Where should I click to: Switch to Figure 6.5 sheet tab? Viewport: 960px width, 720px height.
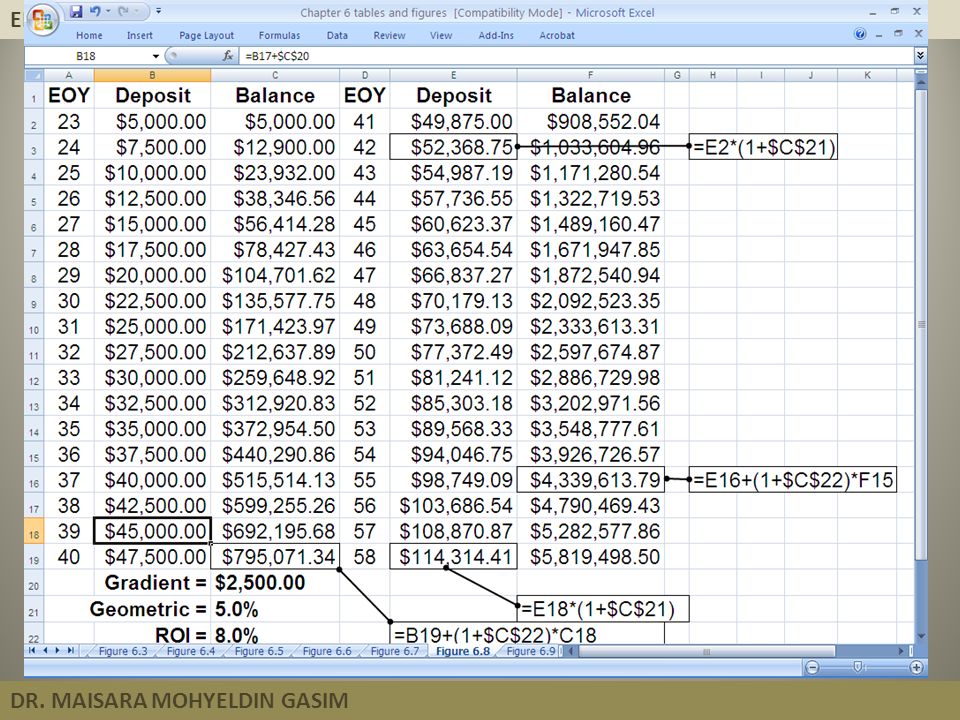pyautogui.click(x=259, y=651)
